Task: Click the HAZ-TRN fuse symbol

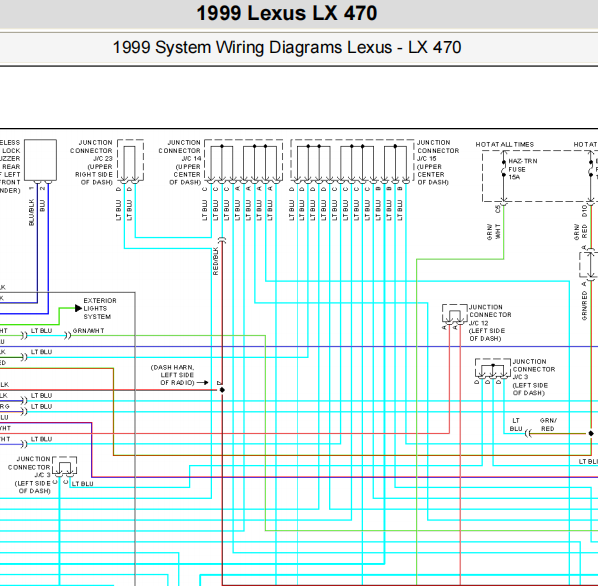Action: pyautogui.click(x=503, y=169)
